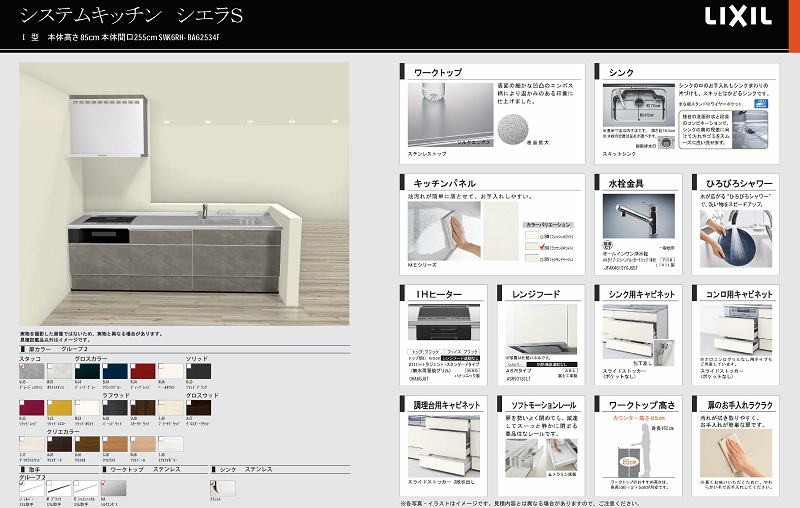The image size is (800, 508).
Task: Click the ソフトモーションレール heading
Action: [543, 405]
